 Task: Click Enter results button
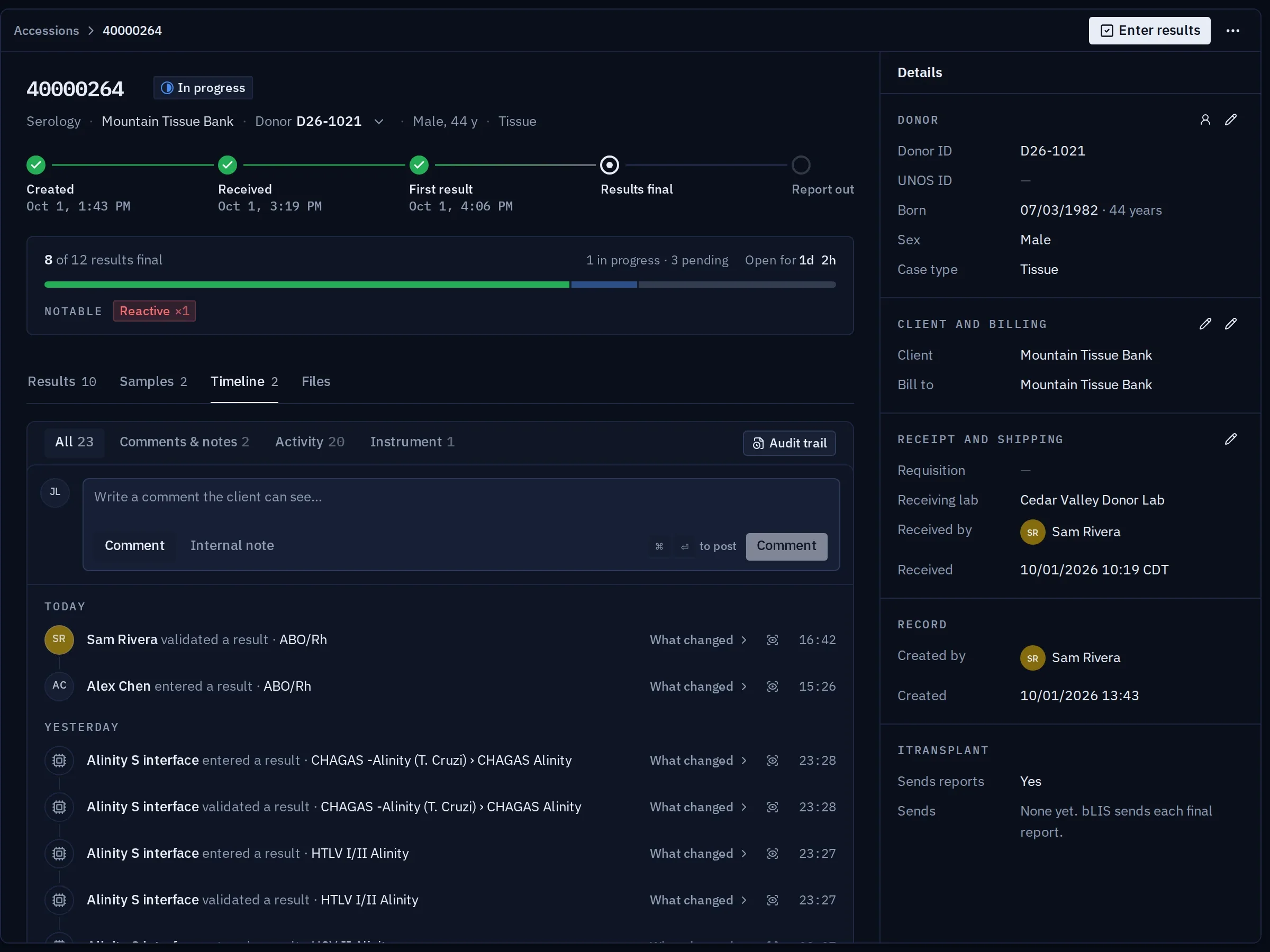pyautogui.click(x=1149, y=31)
